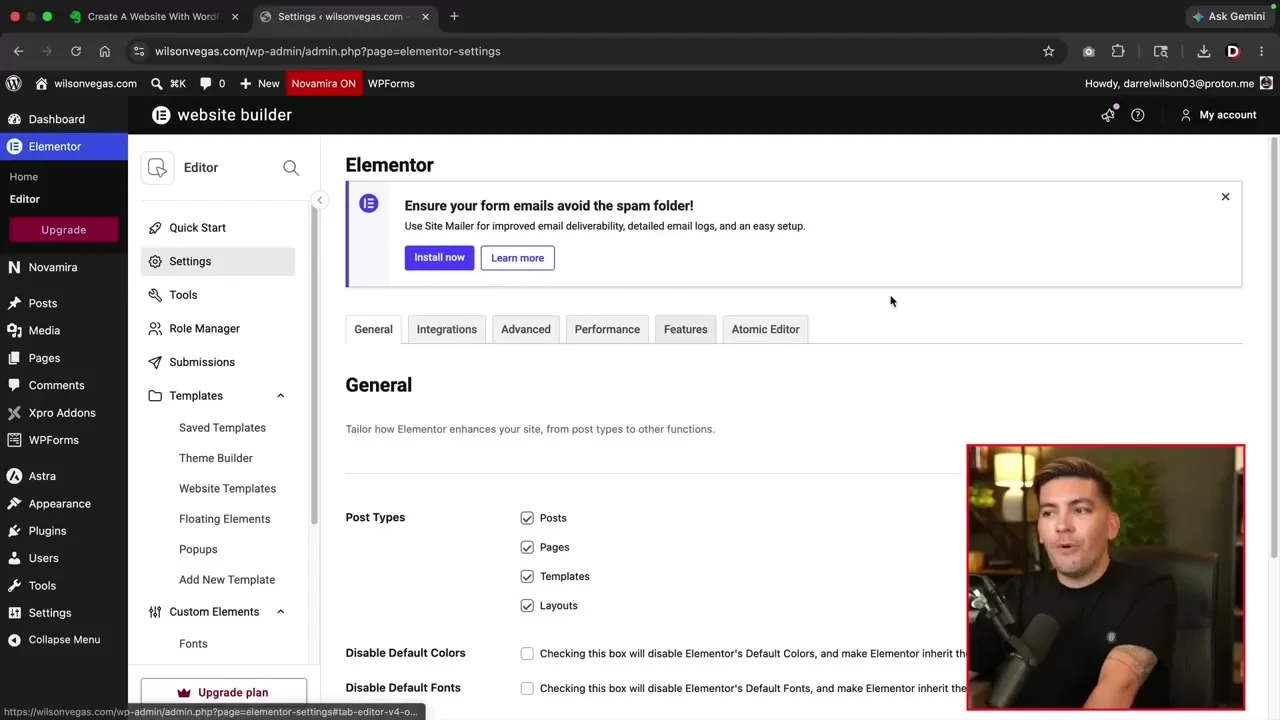
Task: Enable Disable Default Fonts checkbox
Action: (x=527, y=688)
